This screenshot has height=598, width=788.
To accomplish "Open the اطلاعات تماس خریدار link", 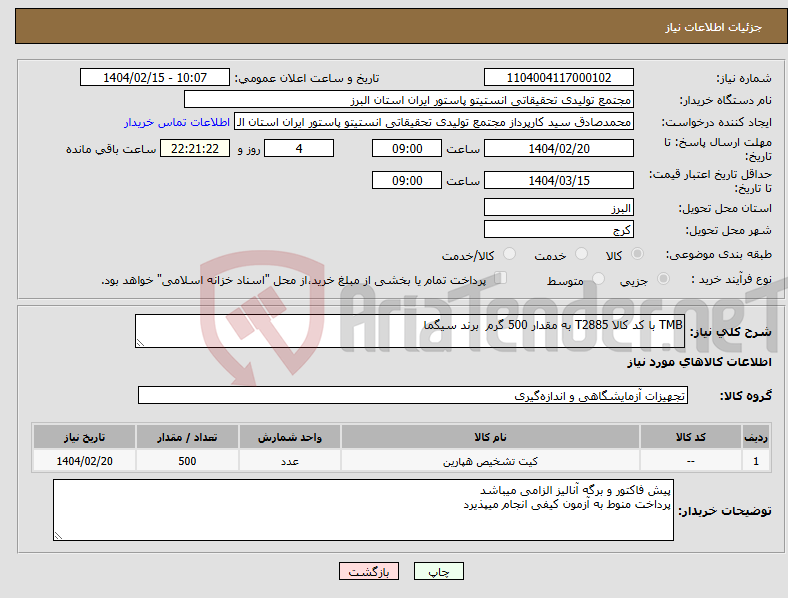I will tap(177, 122).
